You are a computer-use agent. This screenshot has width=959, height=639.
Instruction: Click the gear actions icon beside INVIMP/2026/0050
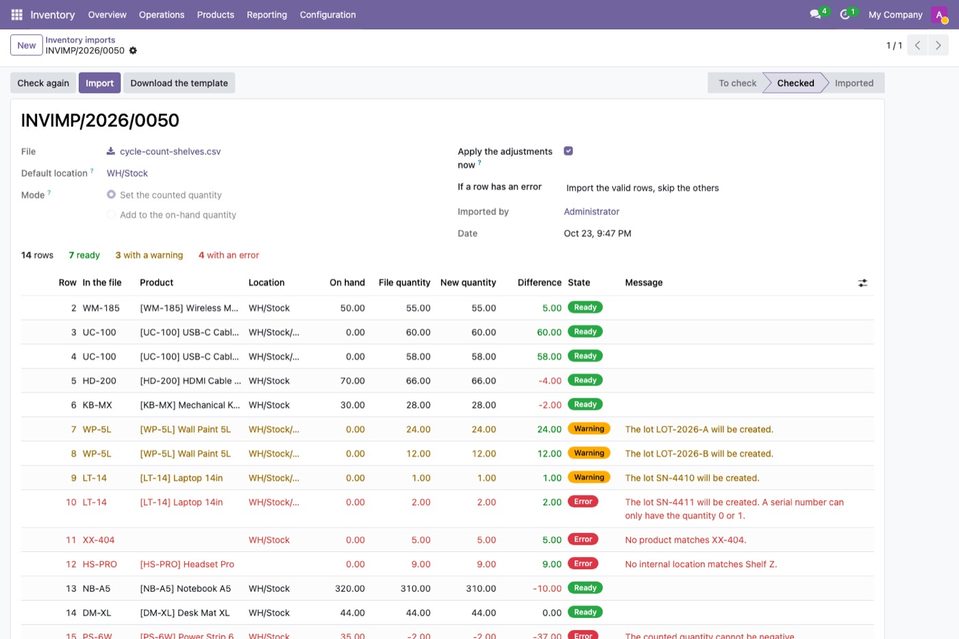[x=133, y=51]
